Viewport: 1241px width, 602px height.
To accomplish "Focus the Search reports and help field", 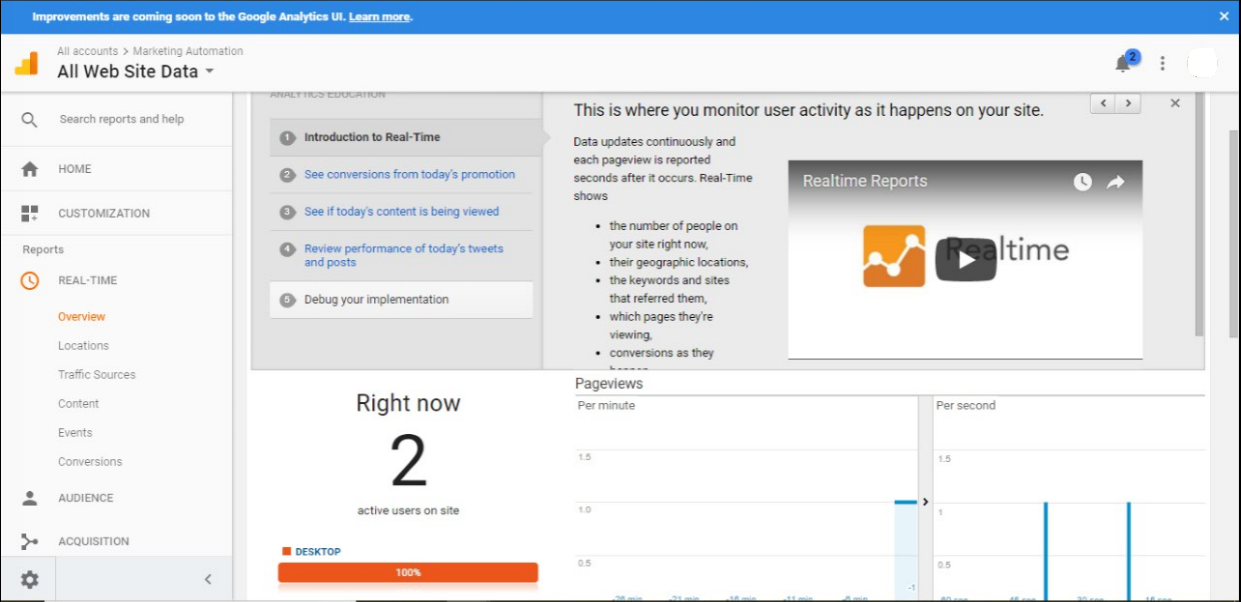I will [122, 119].
